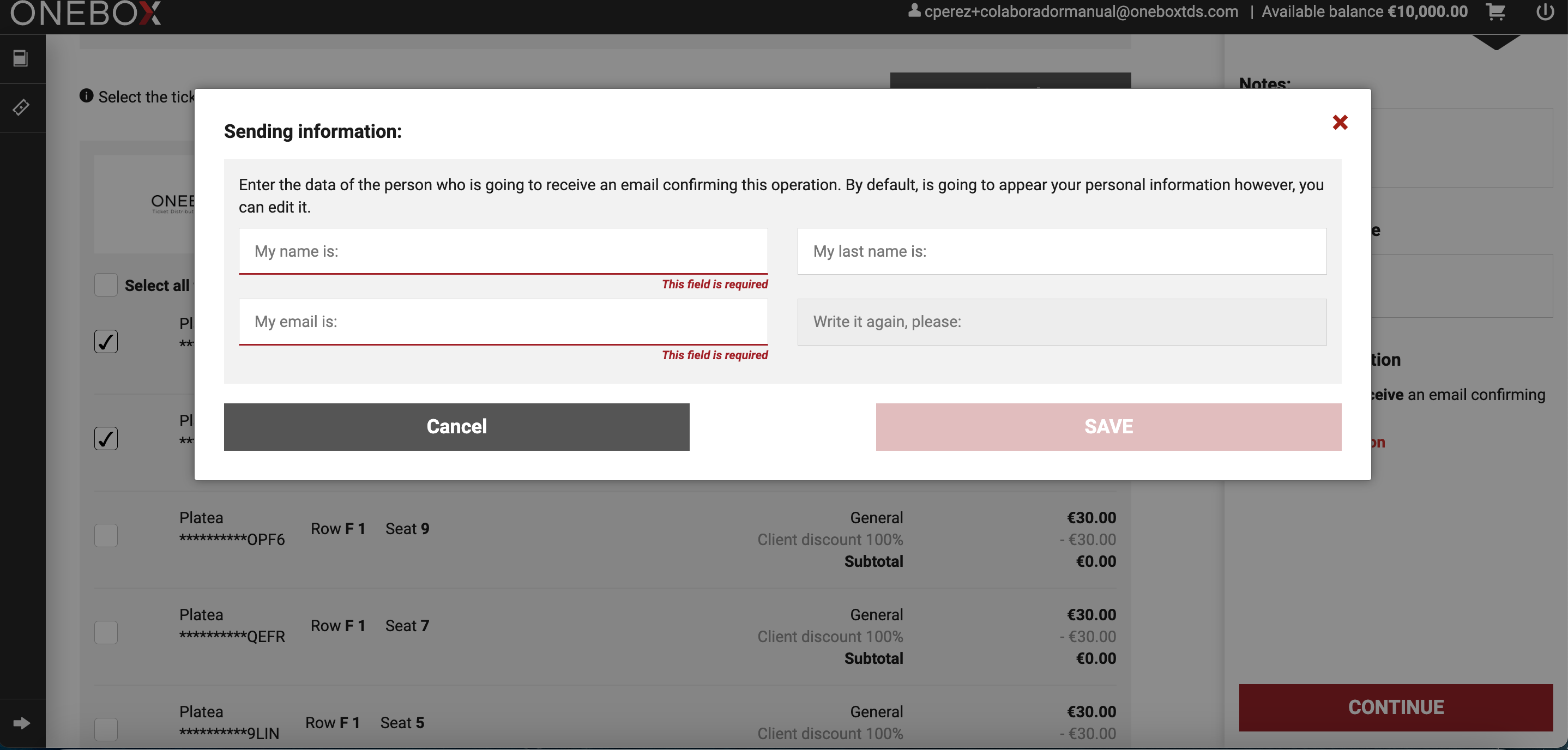Click the power logout icon
This screenshot has width=1568, height=750.
pyautogui.click(x=1545, y=11)
